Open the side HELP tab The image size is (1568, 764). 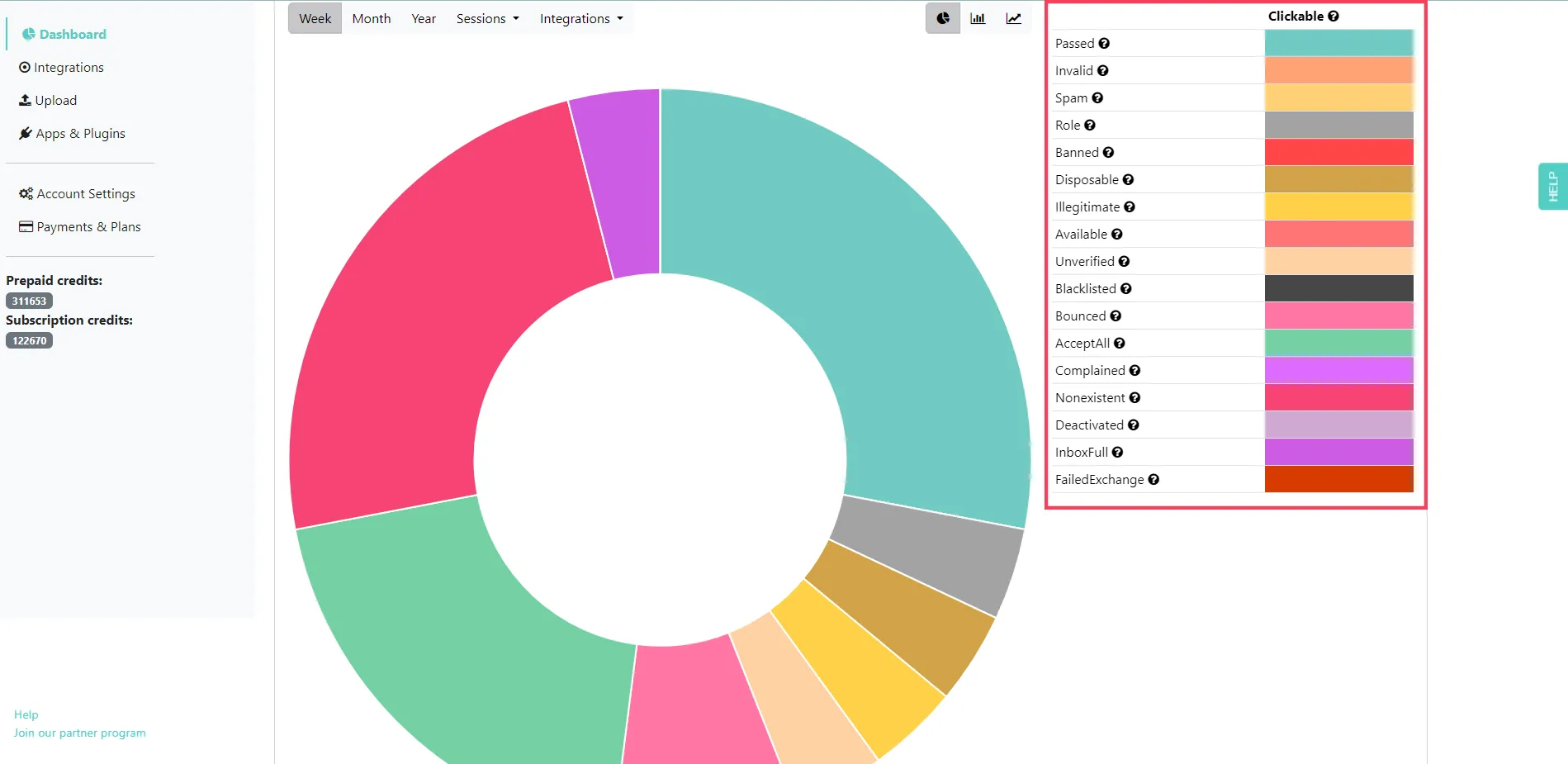coord(1553,187)
